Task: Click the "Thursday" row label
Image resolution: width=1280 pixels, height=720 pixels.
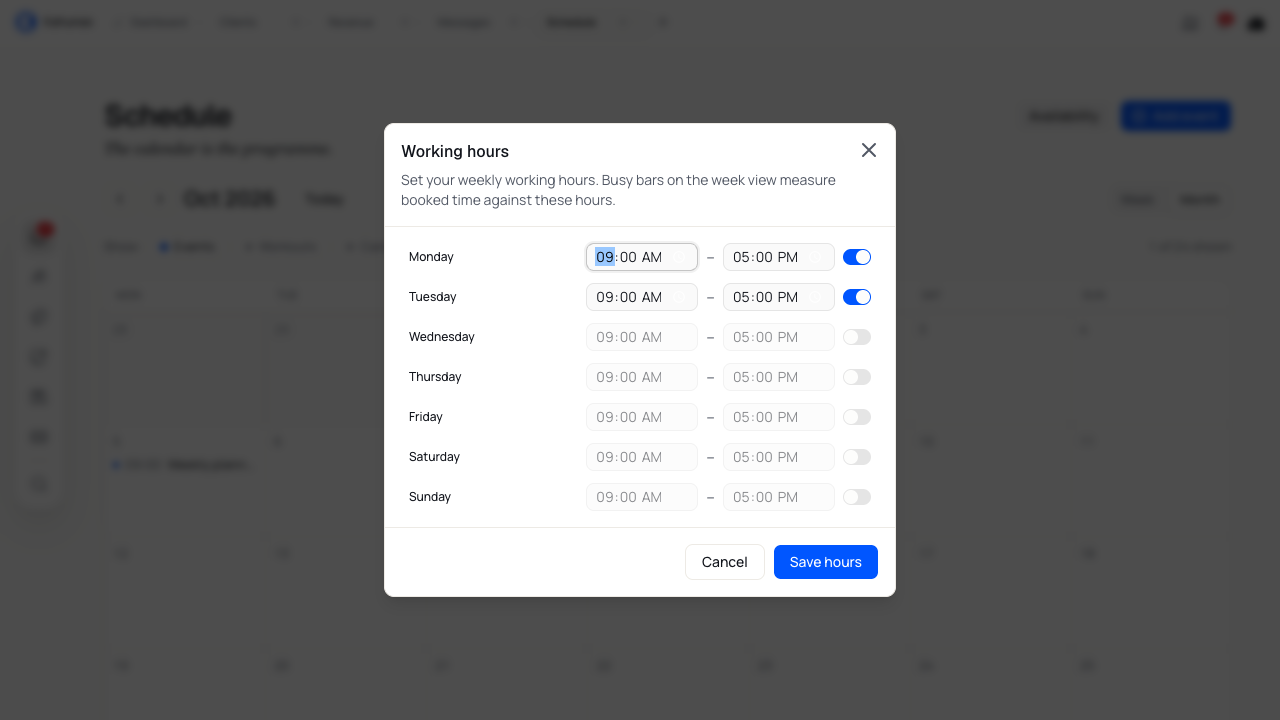Action: click(x=435, y=377)
